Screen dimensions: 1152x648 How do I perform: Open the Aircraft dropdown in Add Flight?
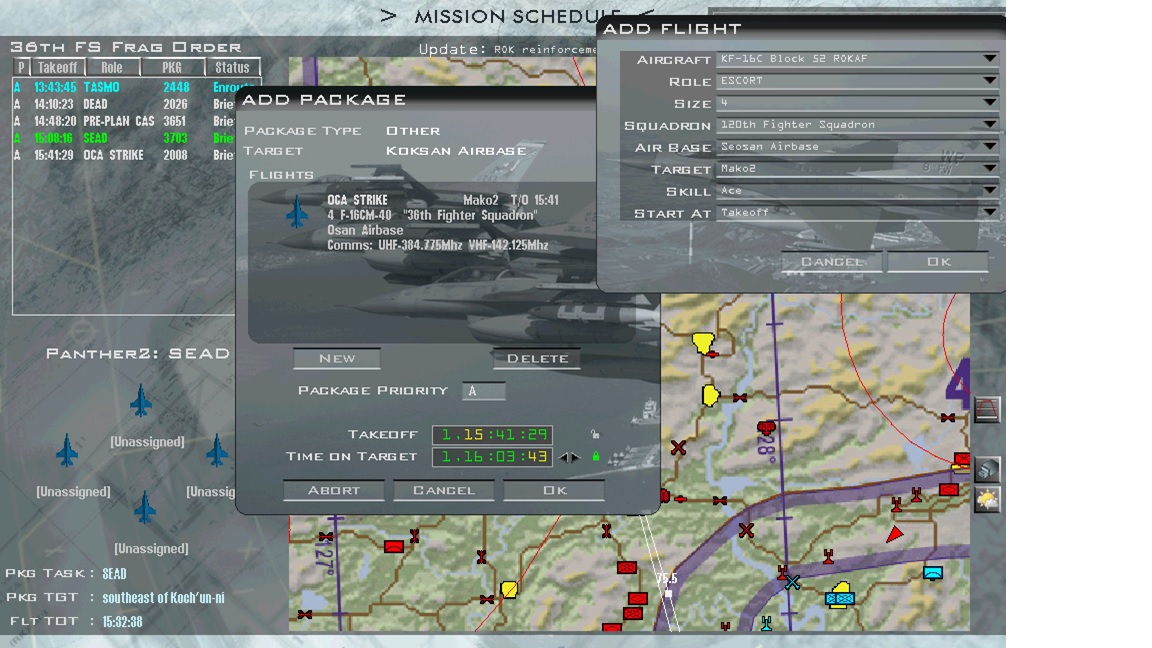[857, 59]
